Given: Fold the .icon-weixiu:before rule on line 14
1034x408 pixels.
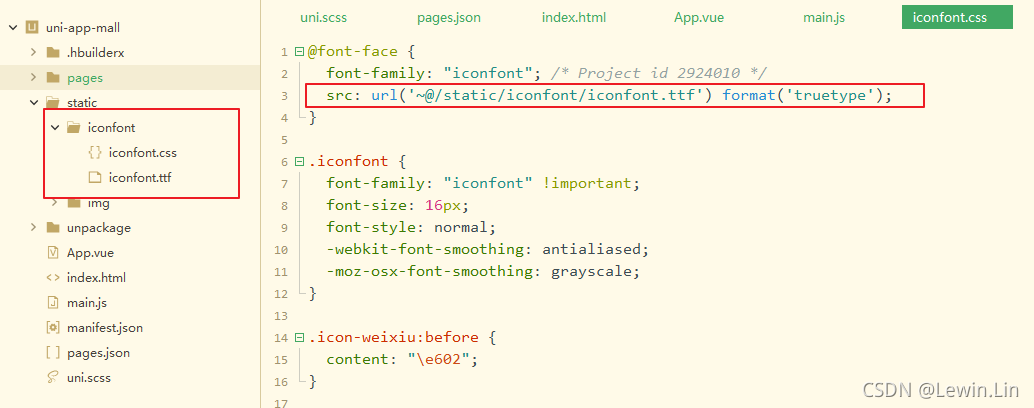Looking at the screenshot, I should [300, 338].
